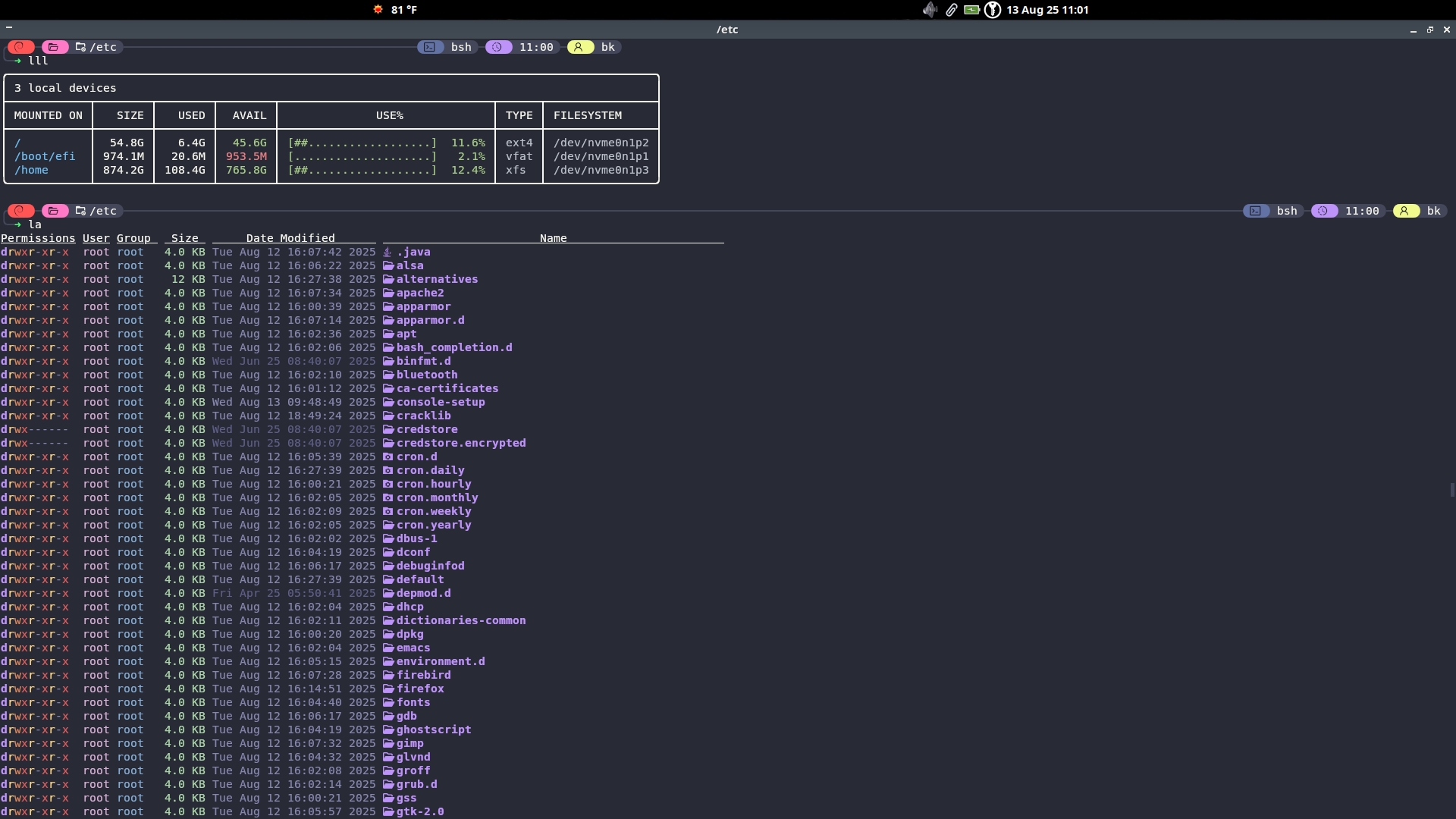Click the /boot/efi mount point text
Image resolution: width=1456 pixels, height=819 pixels.
45,156
